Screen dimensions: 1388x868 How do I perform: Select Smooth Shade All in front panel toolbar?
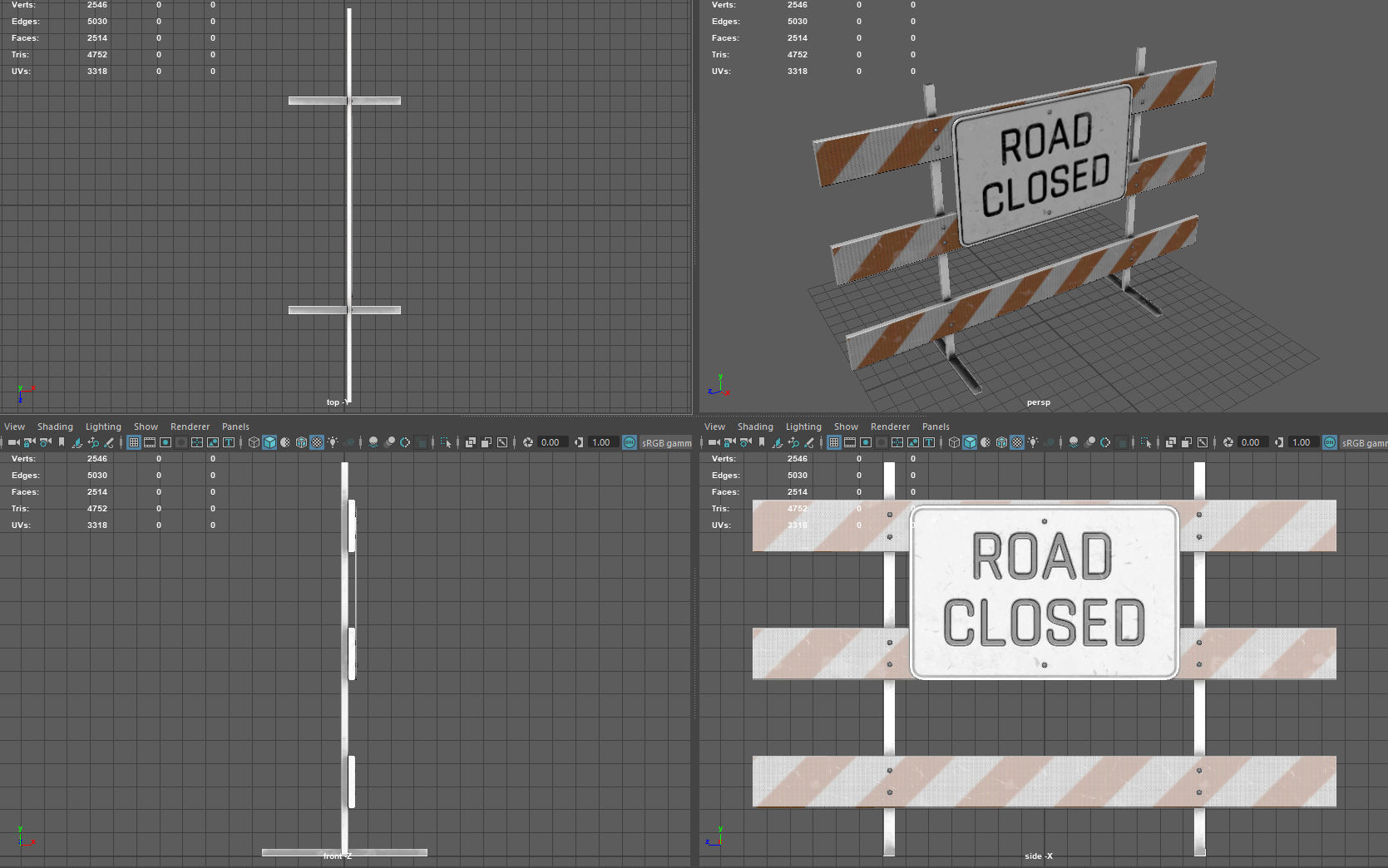click(269, 442)
